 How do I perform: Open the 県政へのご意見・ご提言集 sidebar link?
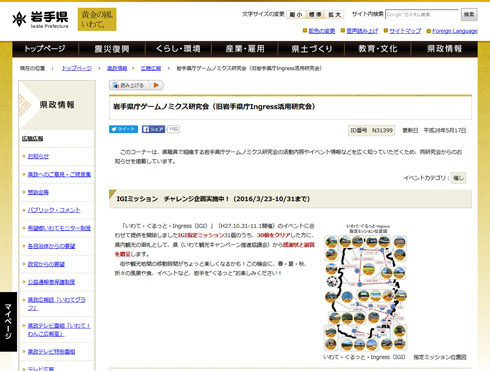click(59, 174)
